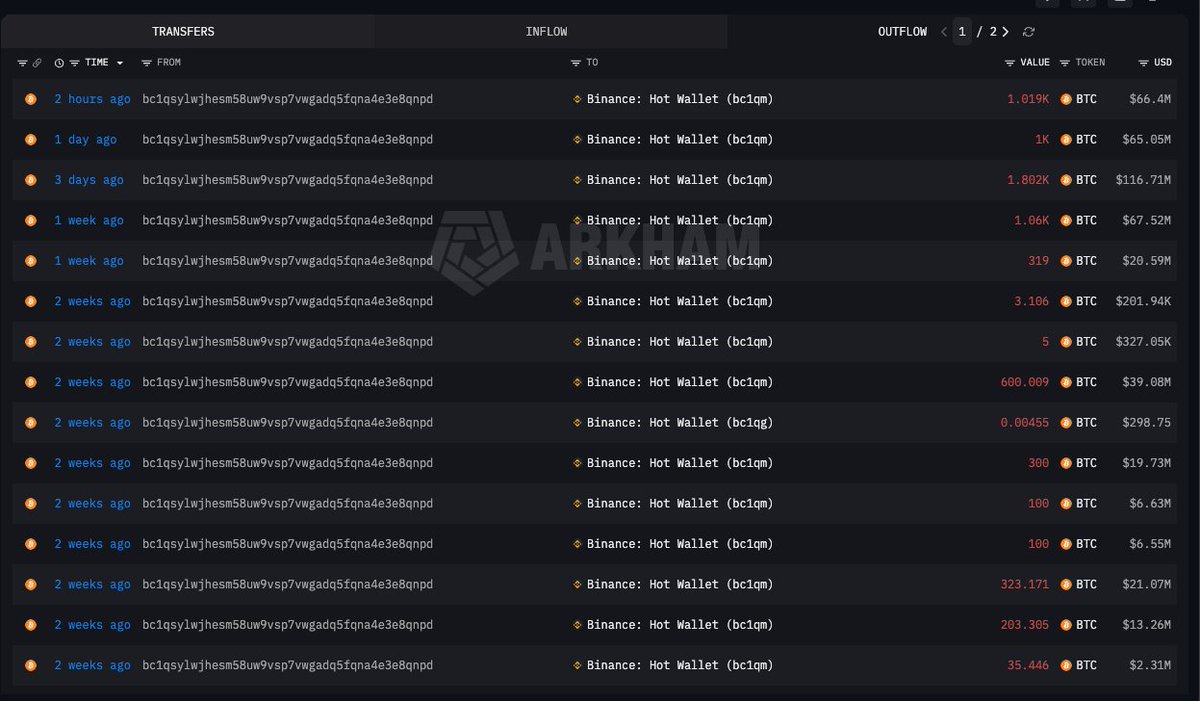Click the BTC token in the 203.305 row
Viewport: 1200px width, 701px height.
tap(1078, 625)
